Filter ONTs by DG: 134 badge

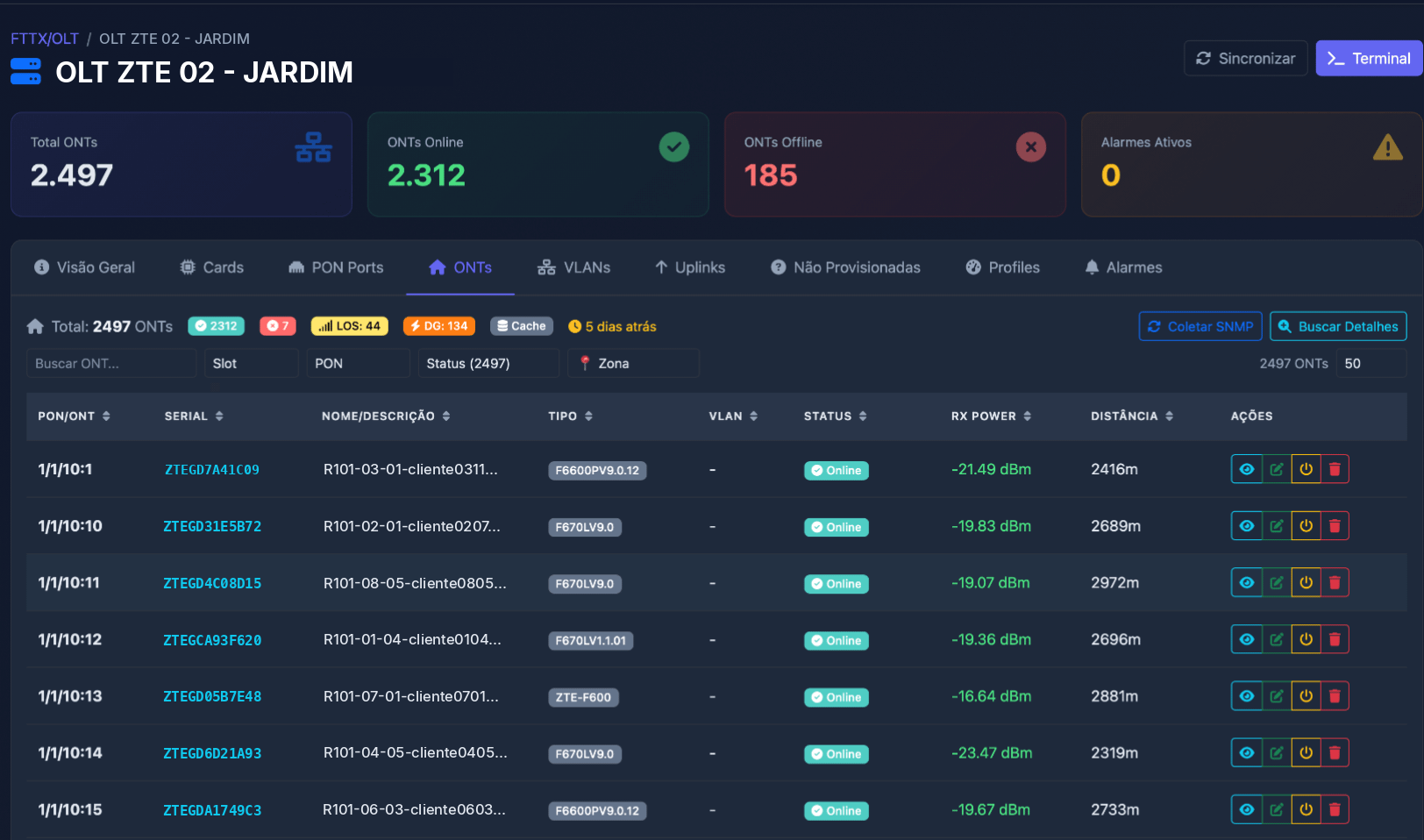tap(439, 326)
